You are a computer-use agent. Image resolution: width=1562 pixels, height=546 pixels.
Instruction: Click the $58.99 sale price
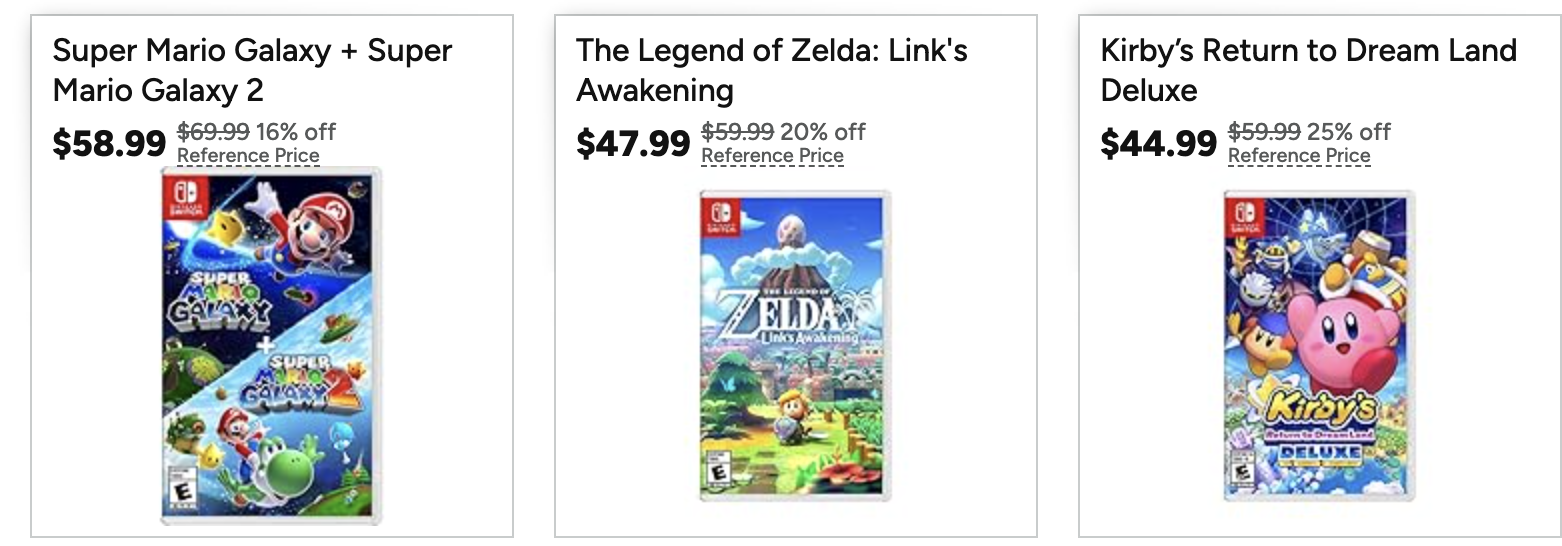[x=109, y=144]
